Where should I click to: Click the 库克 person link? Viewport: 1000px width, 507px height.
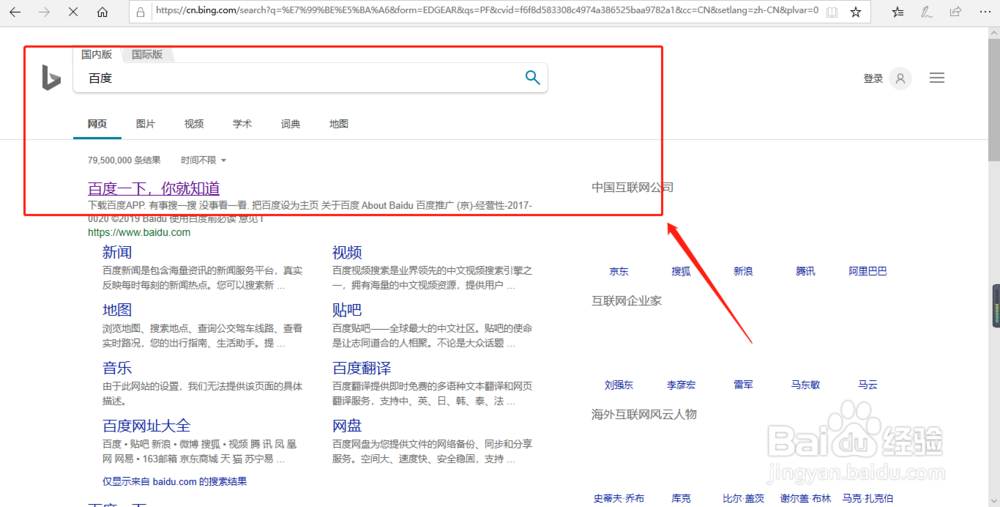pos(680,498)
